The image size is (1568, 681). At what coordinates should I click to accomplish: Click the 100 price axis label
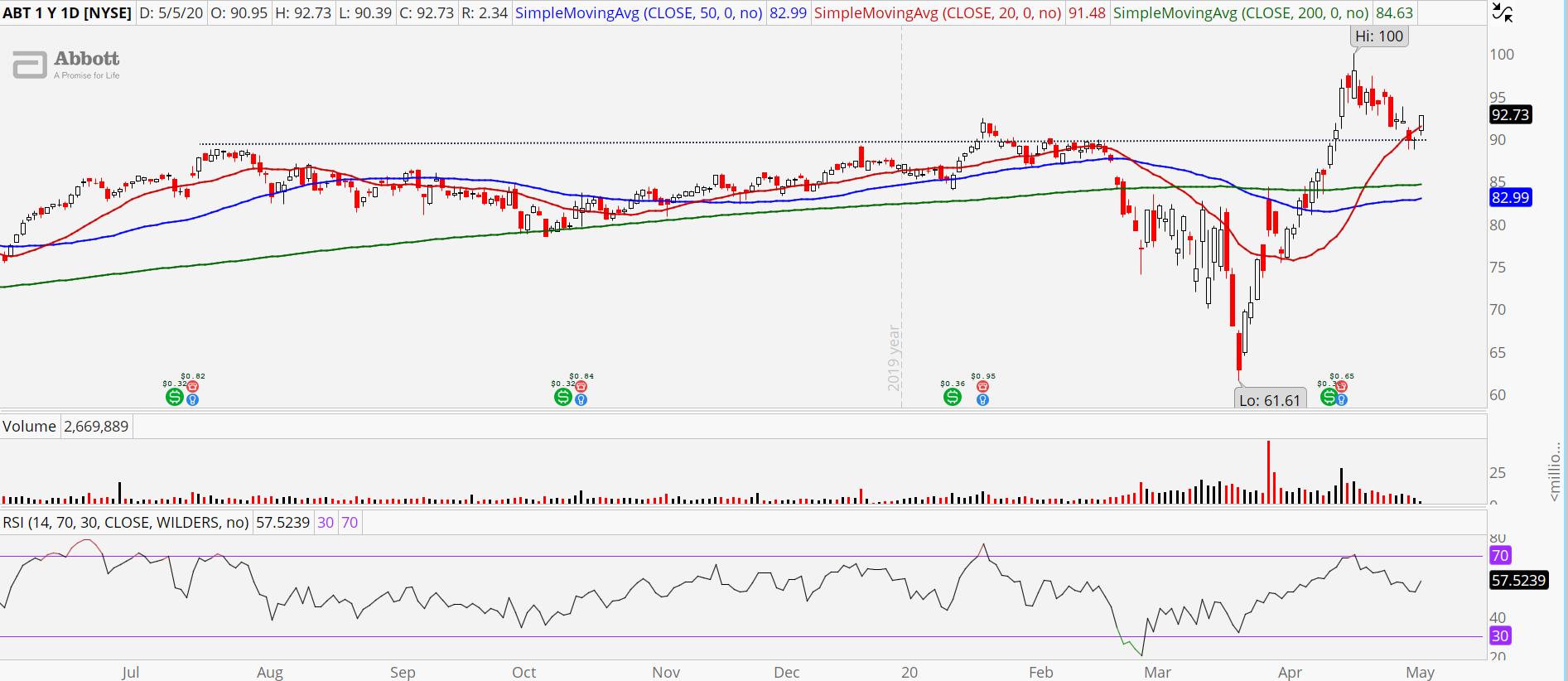(1502, 55)
